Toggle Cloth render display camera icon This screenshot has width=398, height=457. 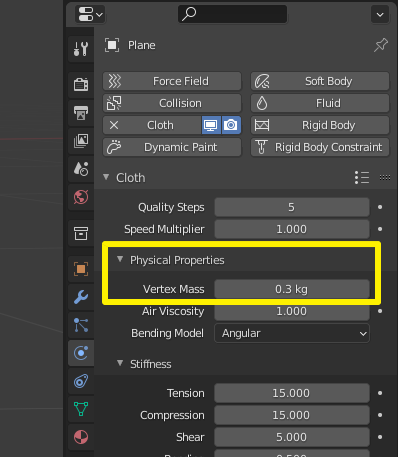231,125
